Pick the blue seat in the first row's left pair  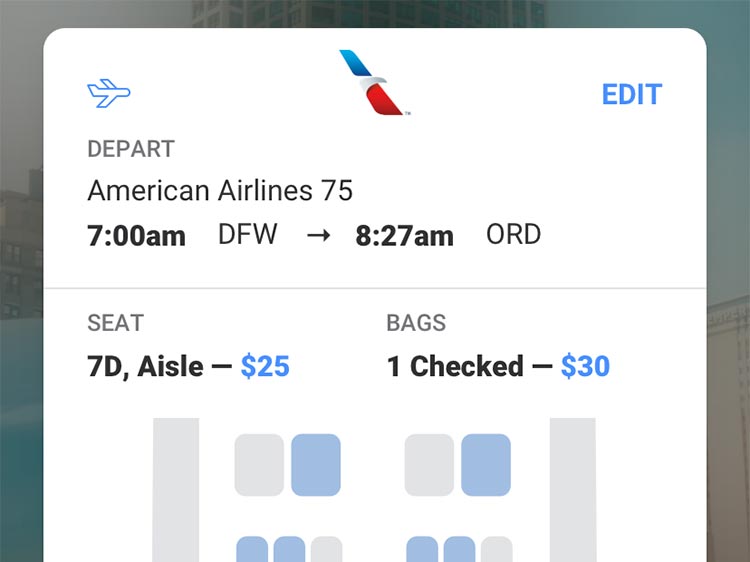point(316,465)
